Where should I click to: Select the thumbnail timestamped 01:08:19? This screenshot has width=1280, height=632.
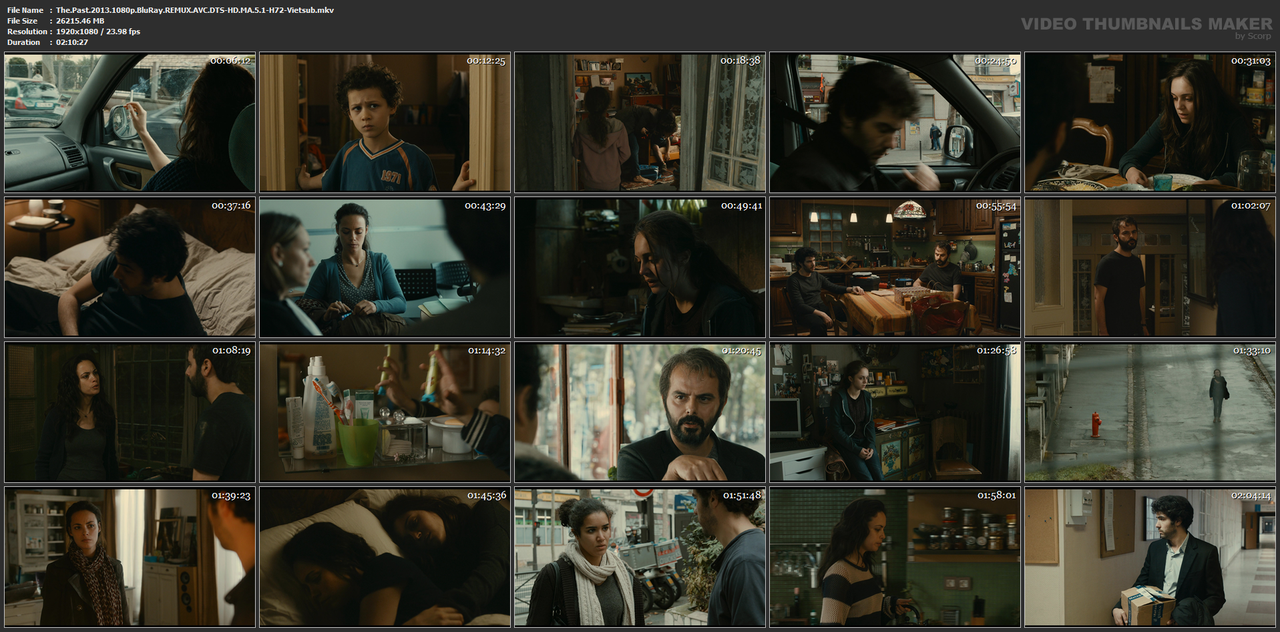130,412
